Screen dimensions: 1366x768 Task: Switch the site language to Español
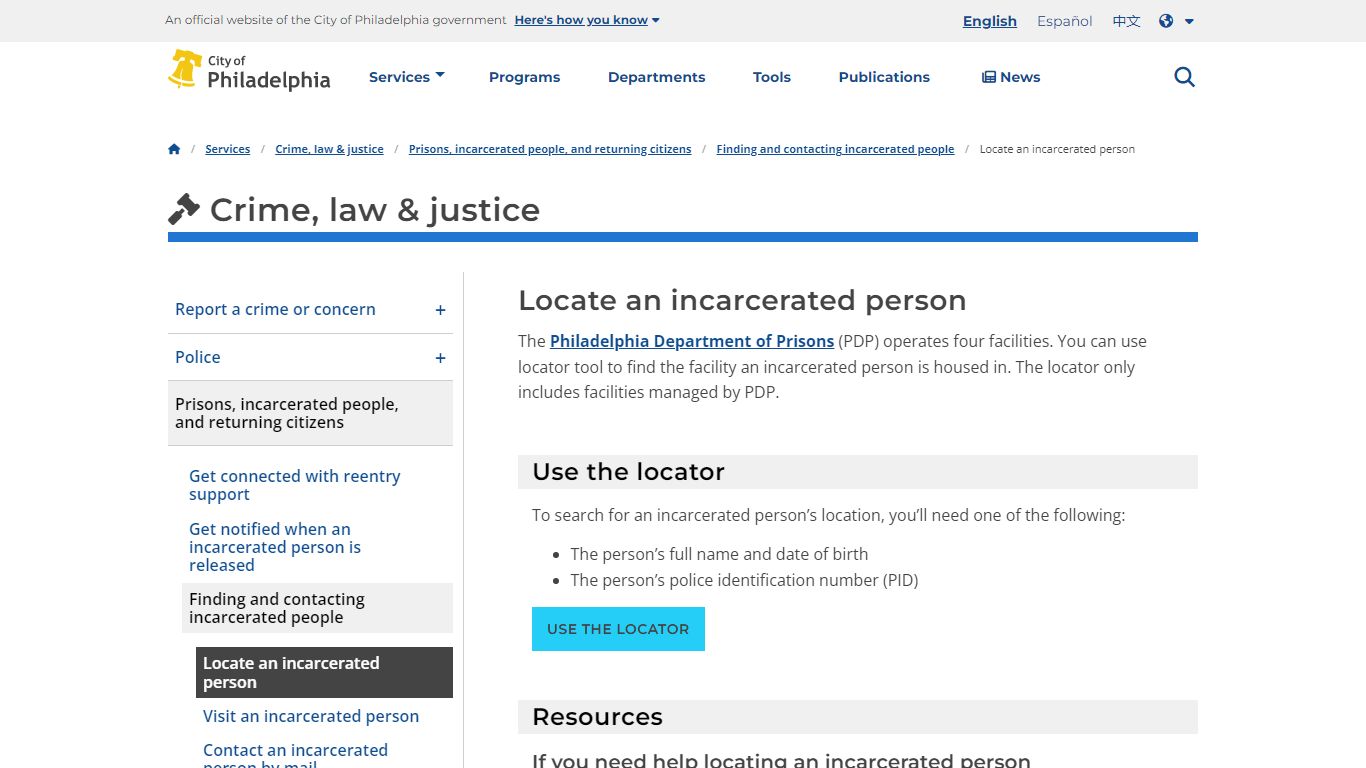pyautogui.click(x=1064, y=21)
